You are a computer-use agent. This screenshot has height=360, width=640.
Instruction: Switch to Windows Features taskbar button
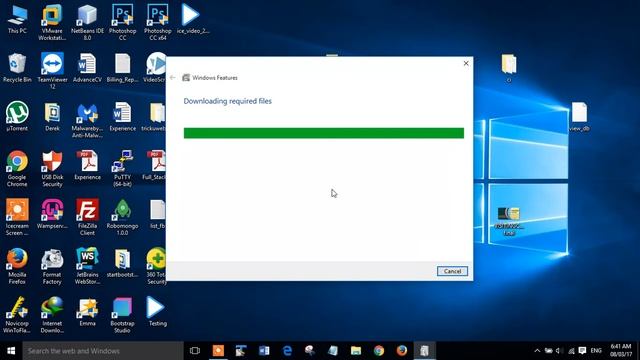424,351
